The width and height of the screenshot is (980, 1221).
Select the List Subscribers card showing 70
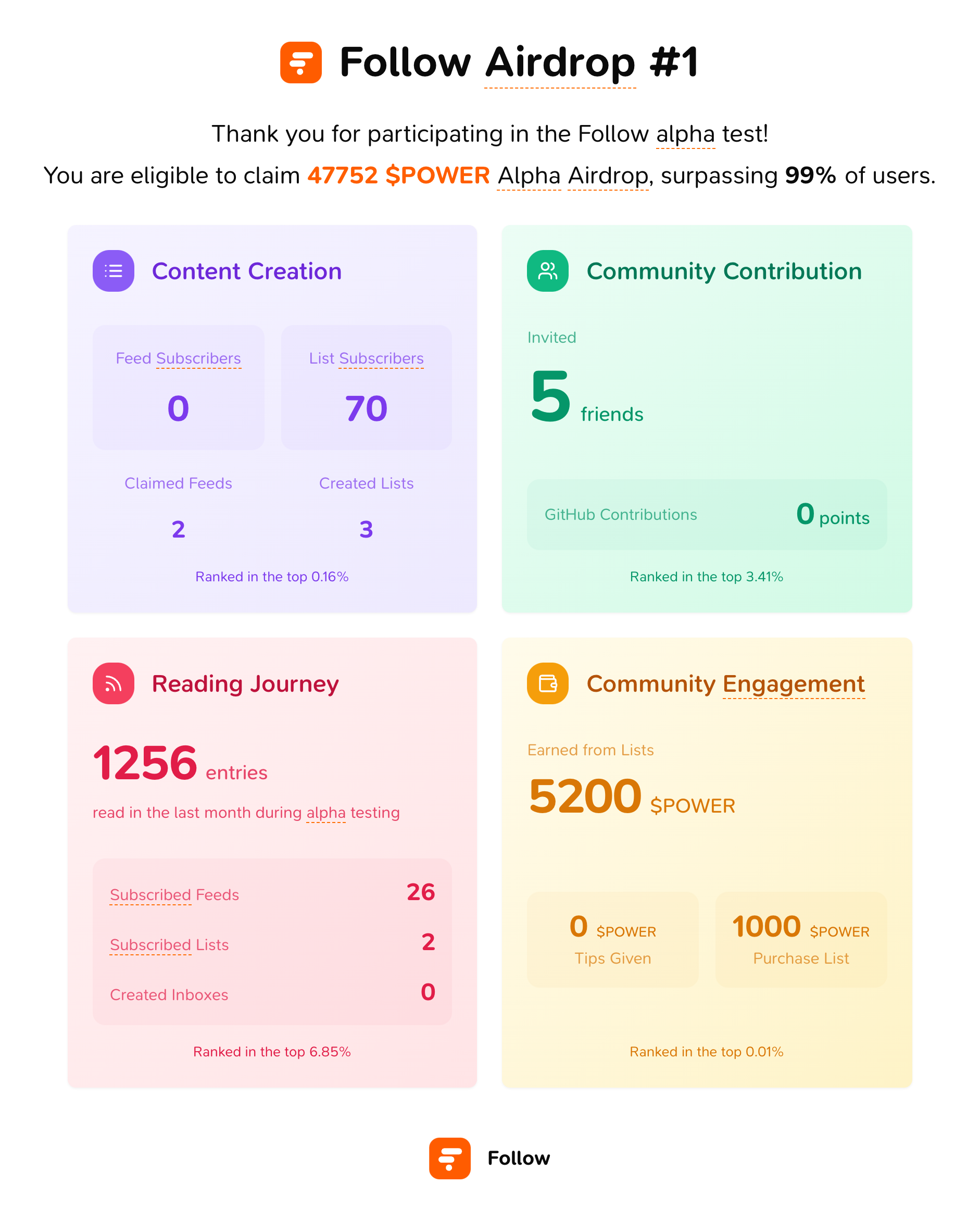pyautogui.click(x=366, y=388)
